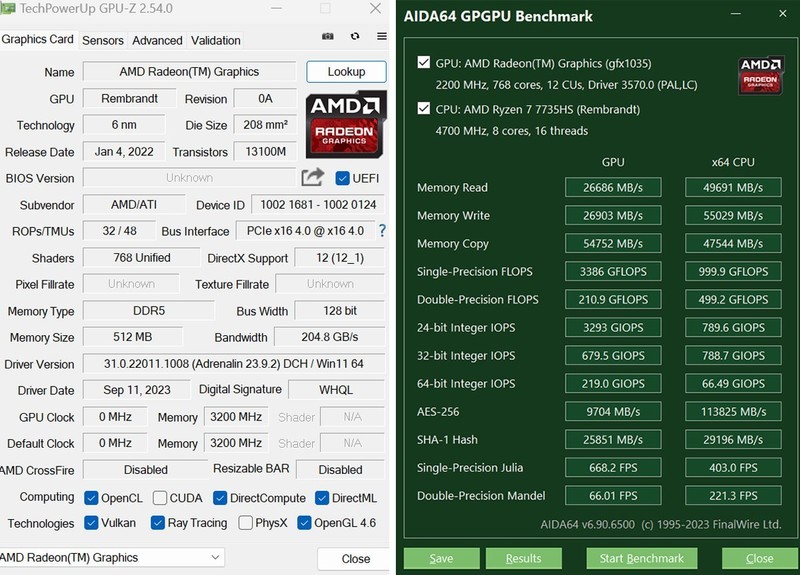Open the AMD Radeon(TM) Graphics device dropdown
800x575 pixels.
click(111, 557)
